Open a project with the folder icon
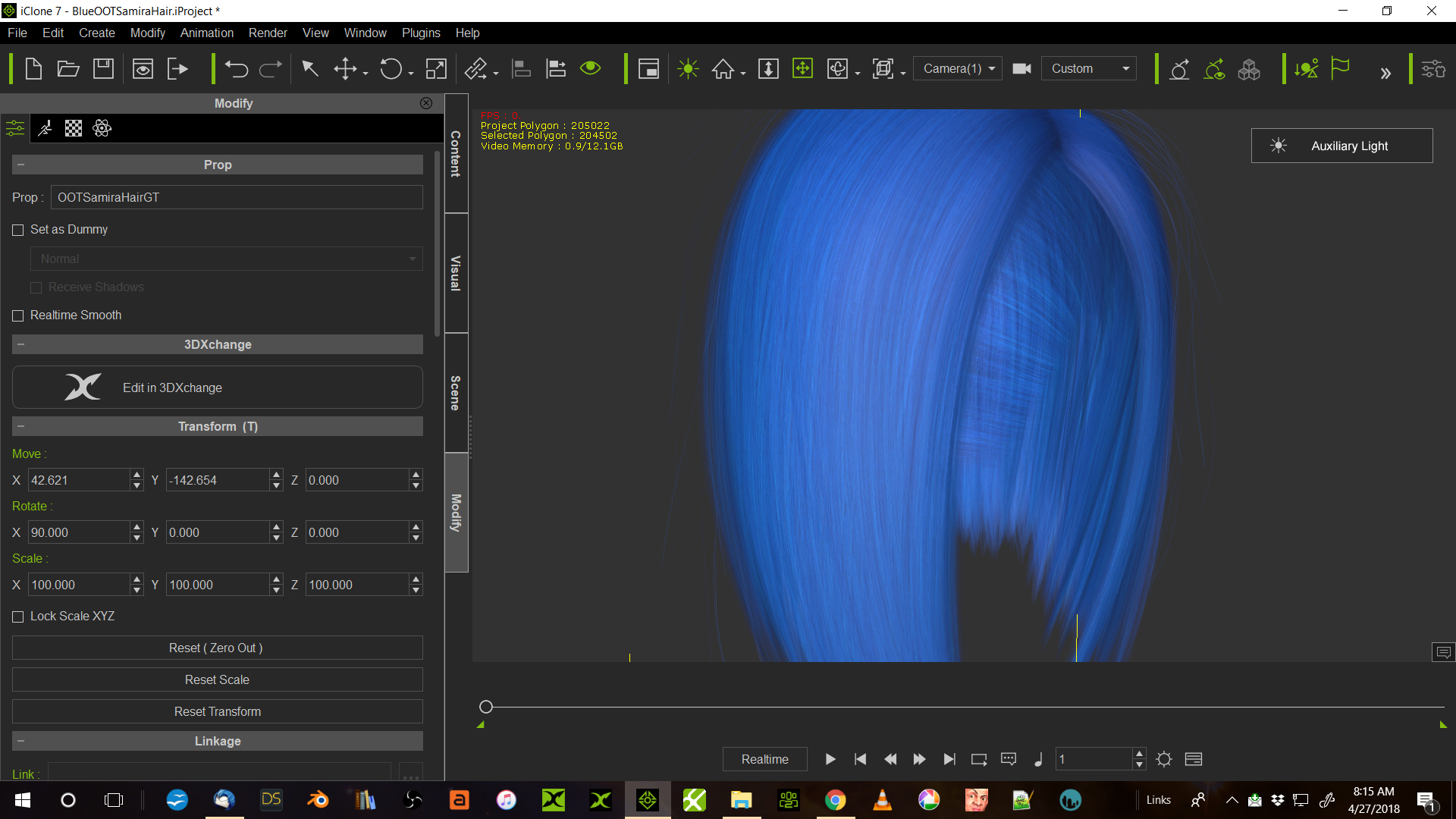Image resolution: width=1456 pixels, height=819 pixels. [x=68, y=69]
